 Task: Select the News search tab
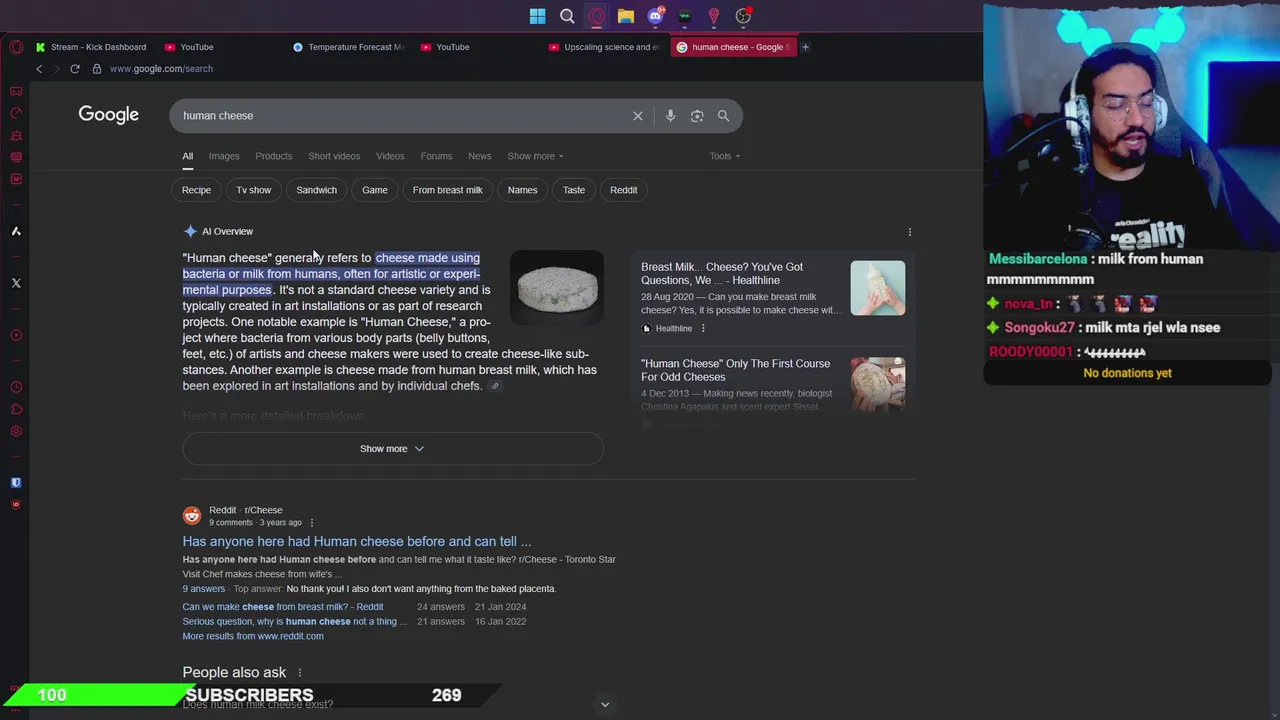[x=480, y=156]
